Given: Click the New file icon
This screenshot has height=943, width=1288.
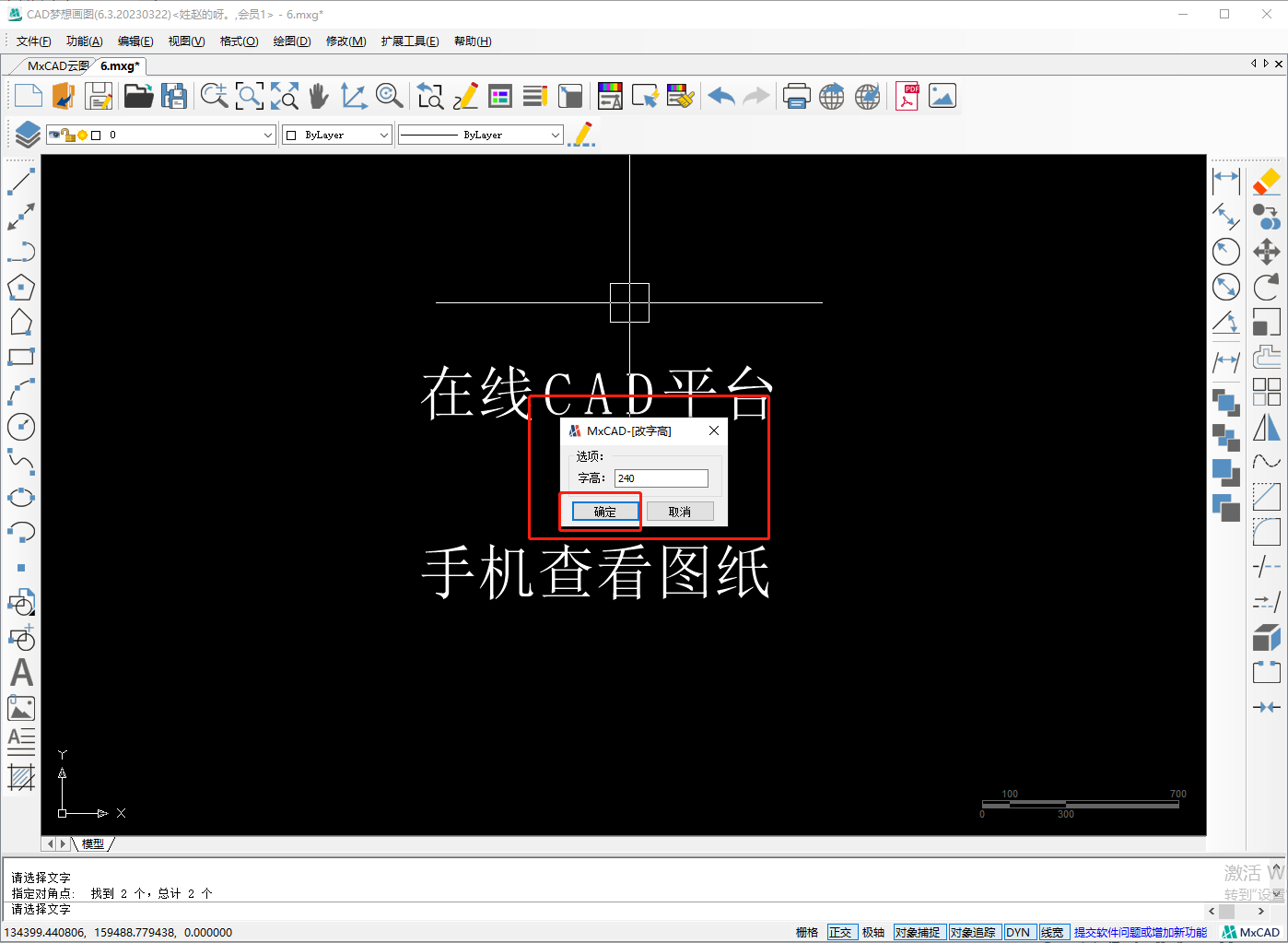Looking at the screenshot, I should (29, 96).
